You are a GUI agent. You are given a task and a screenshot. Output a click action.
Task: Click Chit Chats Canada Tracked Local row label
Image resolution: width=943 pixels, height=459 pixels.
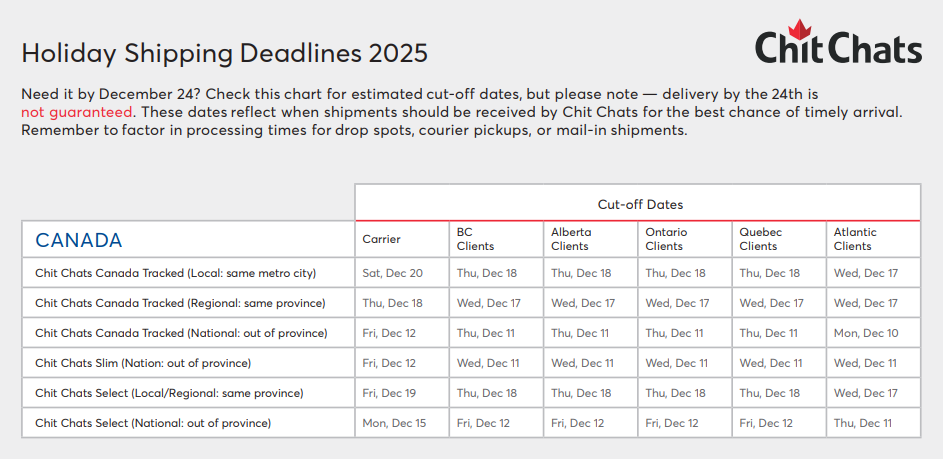[x=175, y=273]
